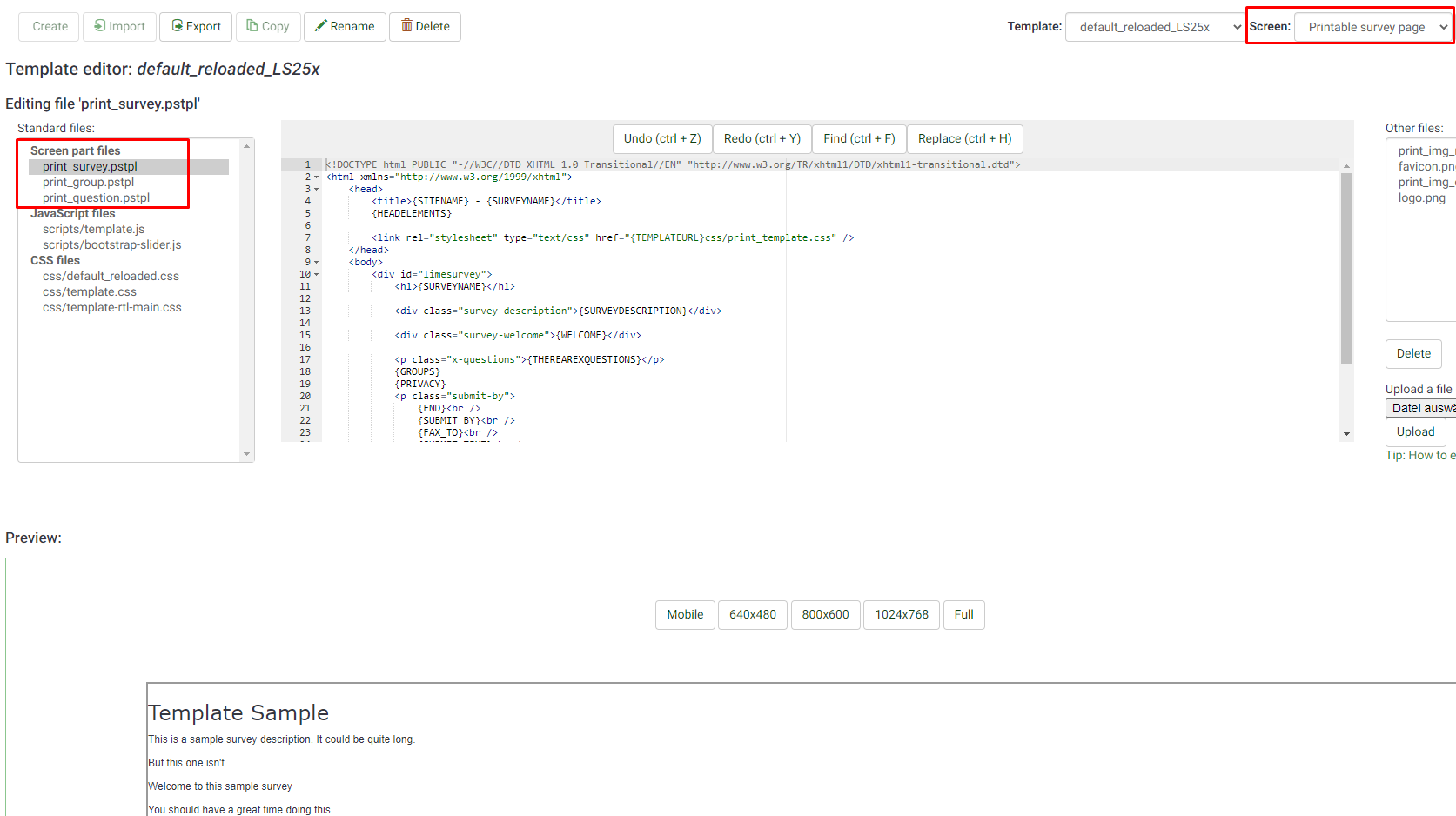
Task: Set preview to 800x600
Action: coord(825,615)
